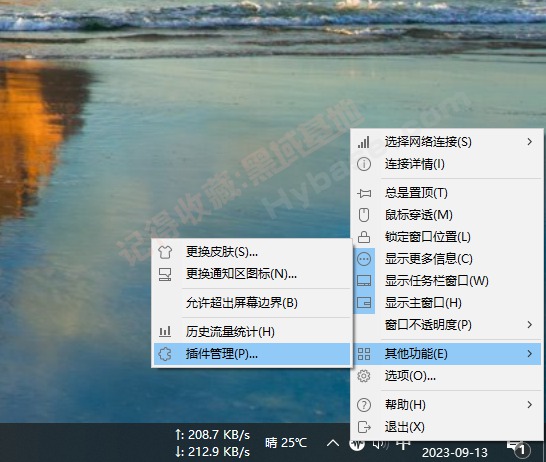The height and width of the screenshot is (462, 546).
Task: Click the question mark icon beside 帮助
Action: pos(364,405)
